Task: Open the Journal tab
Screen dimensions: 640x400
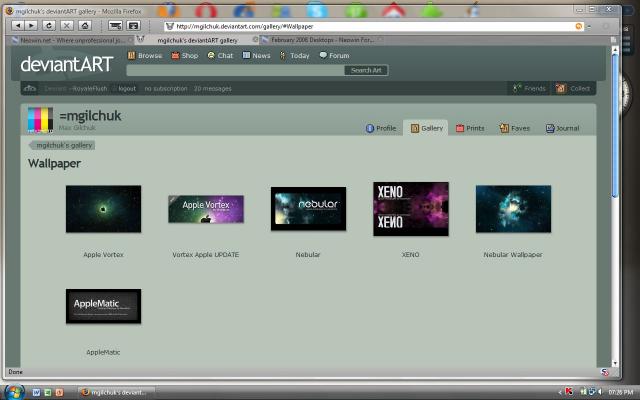Action: pyautogui.click(x=562, y=128)
